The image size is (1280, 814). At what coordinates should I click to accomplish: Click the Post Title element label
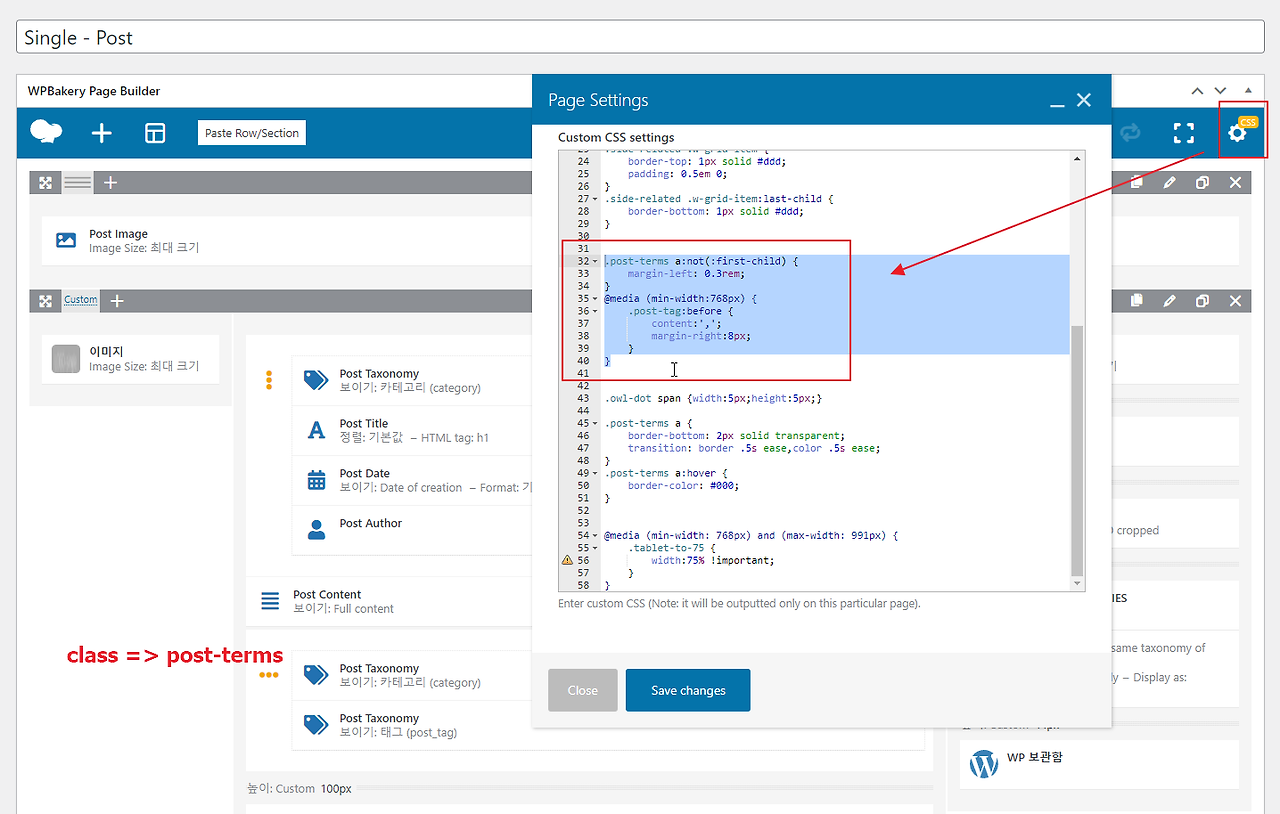(x=364, y=424)
